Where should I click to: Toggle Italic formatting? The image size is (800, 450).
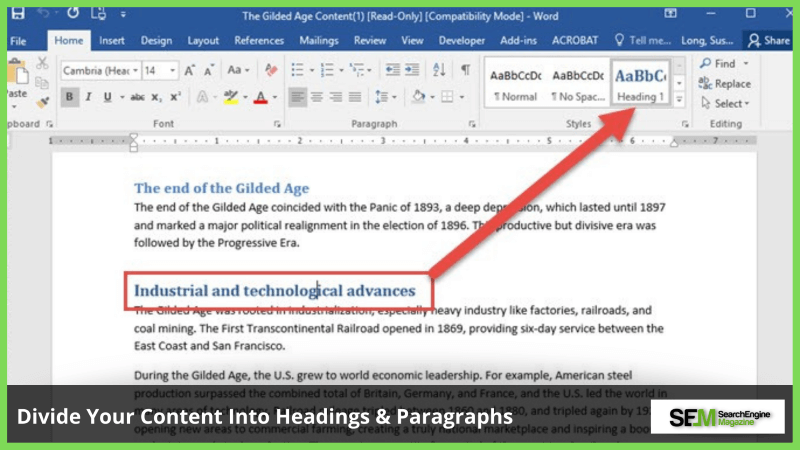tap(88, 97)
